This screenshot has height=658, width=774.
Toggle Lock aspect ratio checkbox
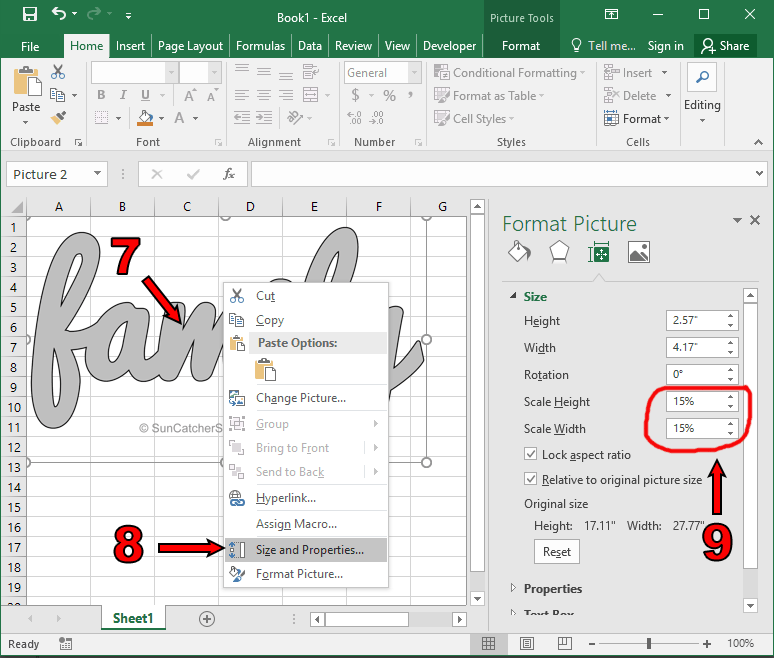531,454
